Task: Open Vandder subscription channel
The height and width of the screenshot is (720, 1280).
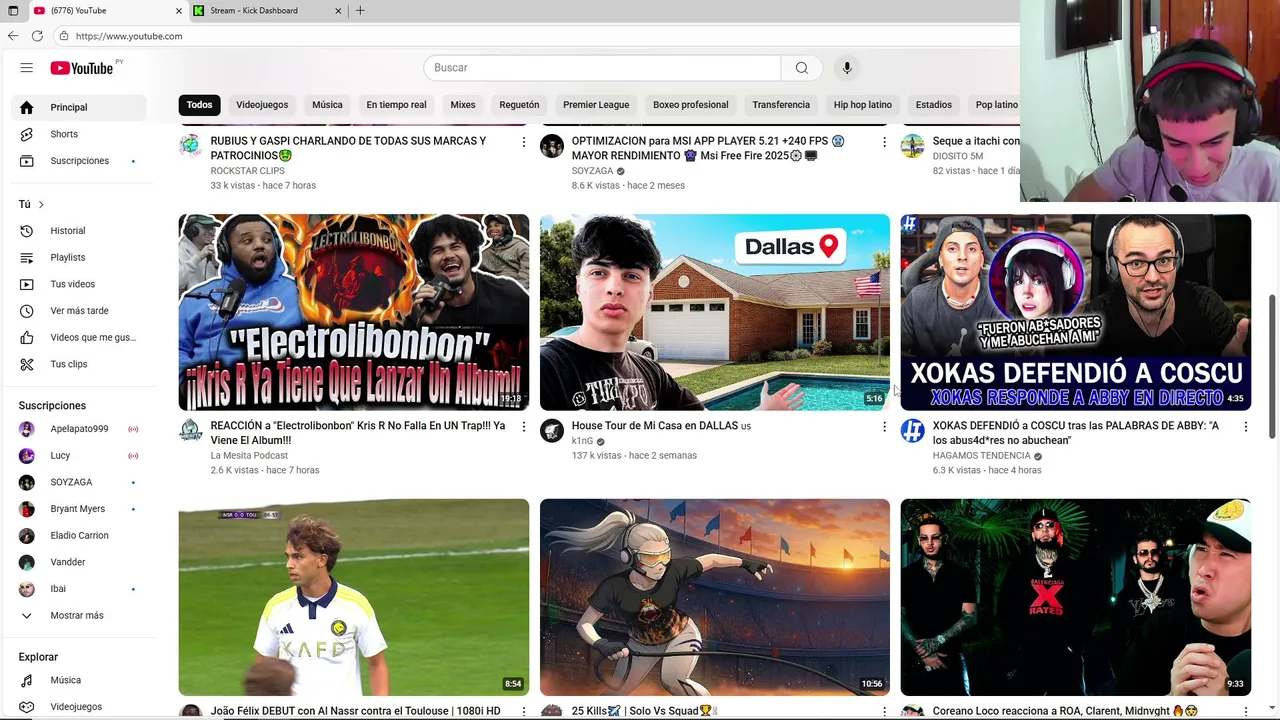Action: click(78, 562)
